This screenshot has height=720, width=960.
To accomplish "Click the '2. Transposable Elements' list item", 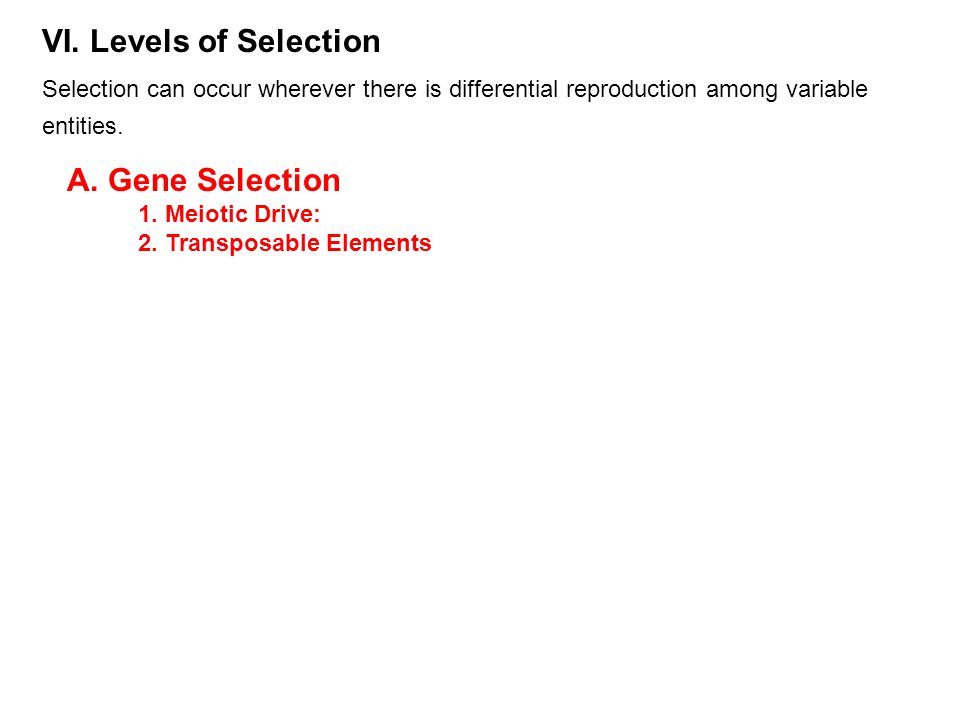I will click(x=285, y=243).
